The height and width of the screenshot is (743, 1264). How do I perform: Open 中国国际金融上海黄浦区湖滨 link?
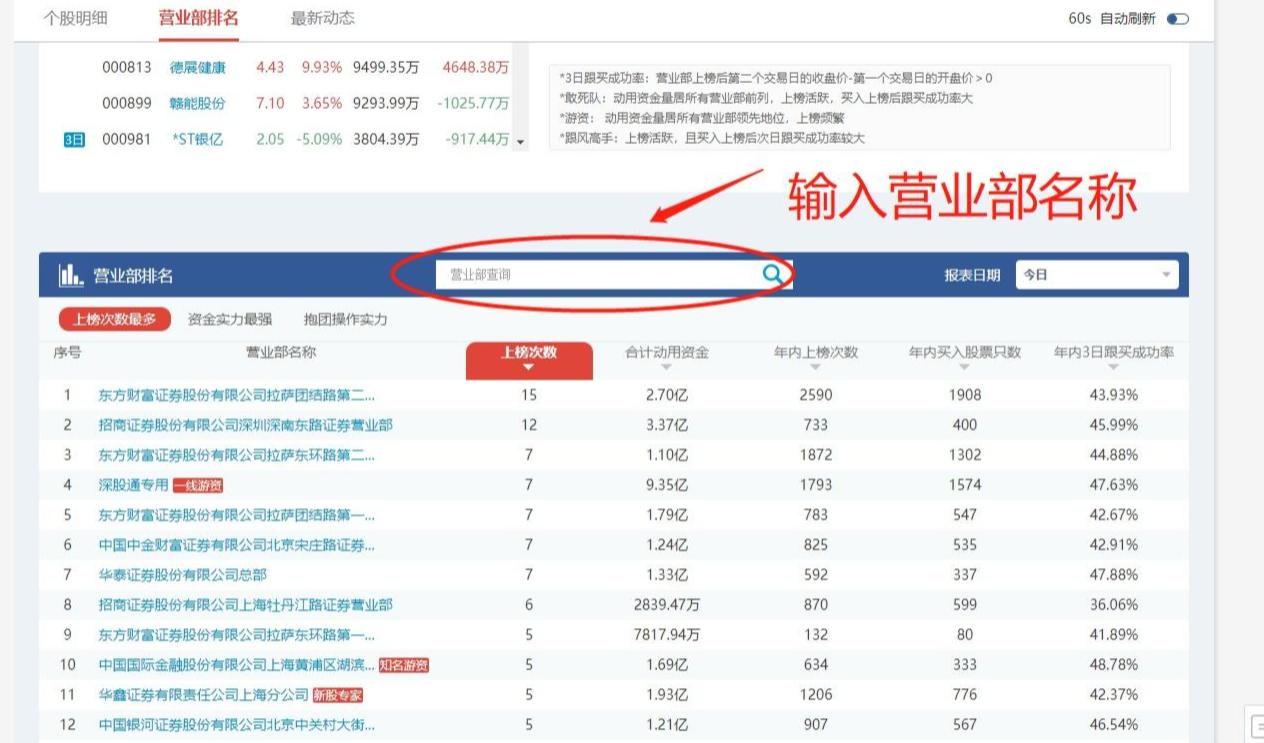pyautogui.click(x=237, y=665)
